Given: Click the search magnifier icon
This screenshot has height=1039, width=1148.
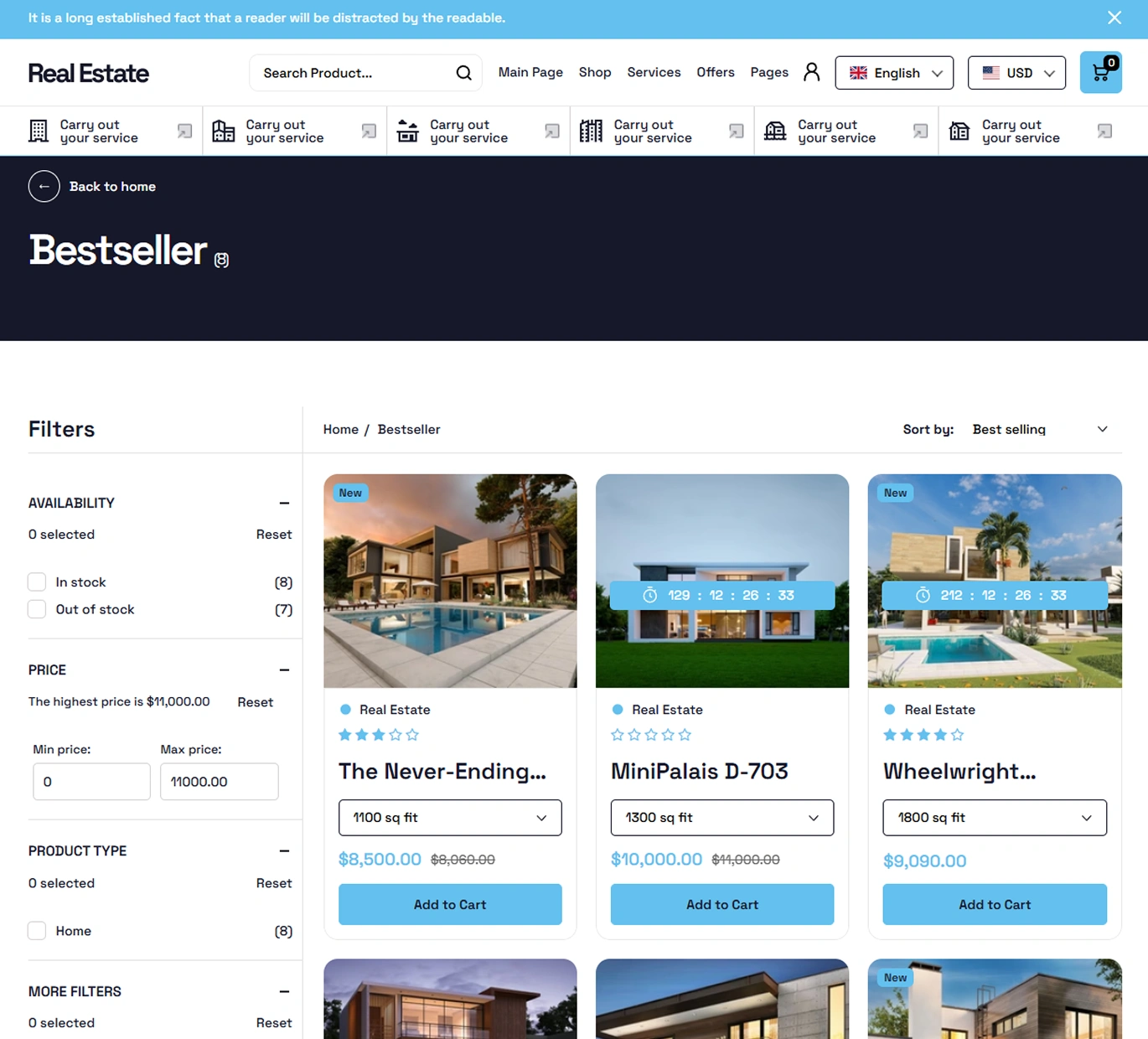Looking at the screenshot, I should [463, 73].
